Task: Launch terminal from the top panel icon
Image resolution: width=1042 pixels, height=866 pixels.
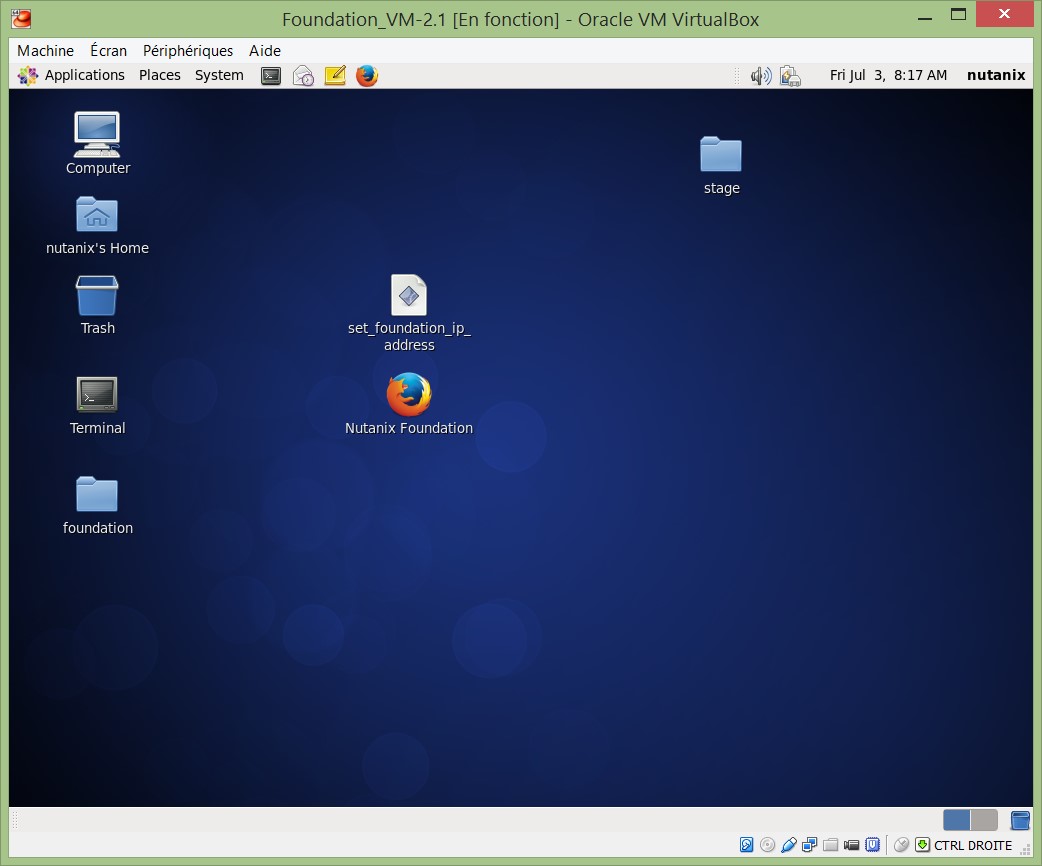Action: pos(271,76)
